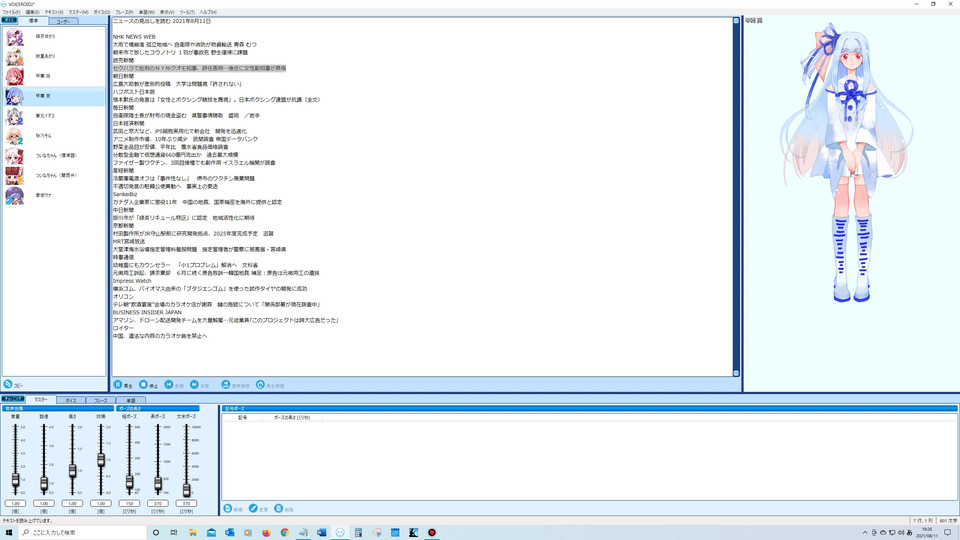Viewport: 960px width, 540px height.
Task: Click the 音量 value field showing 1.00
Action: click(x=15, y=503)
